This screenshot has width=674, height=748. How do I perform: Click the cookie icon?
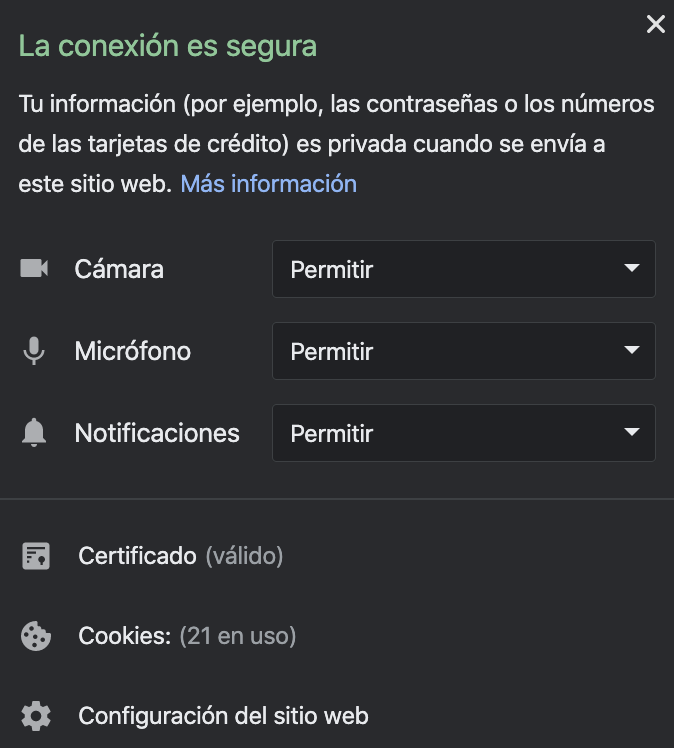click(x=36, y=636)
